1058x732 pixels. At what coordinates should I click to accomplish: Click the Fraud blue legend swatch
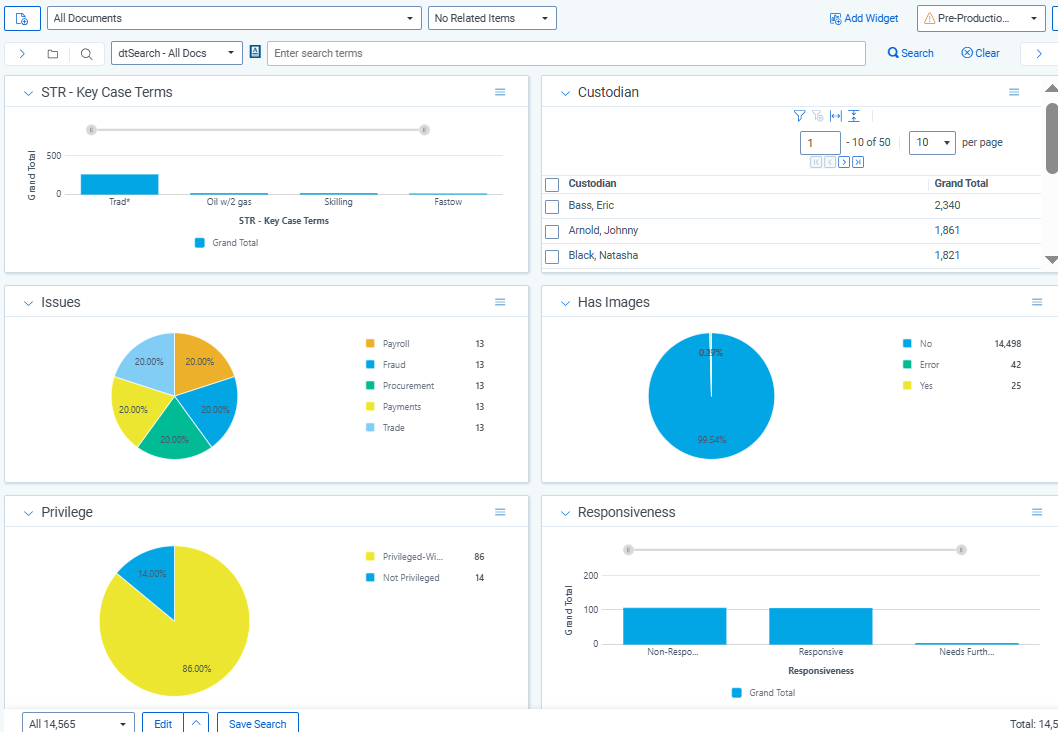coord(370,364)
